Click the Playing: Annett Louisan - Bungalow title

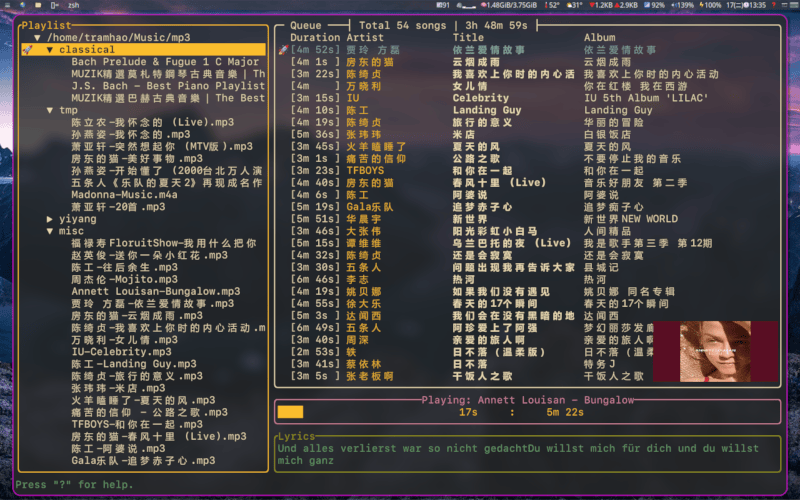pyautogui.click(x=528, y=400)
